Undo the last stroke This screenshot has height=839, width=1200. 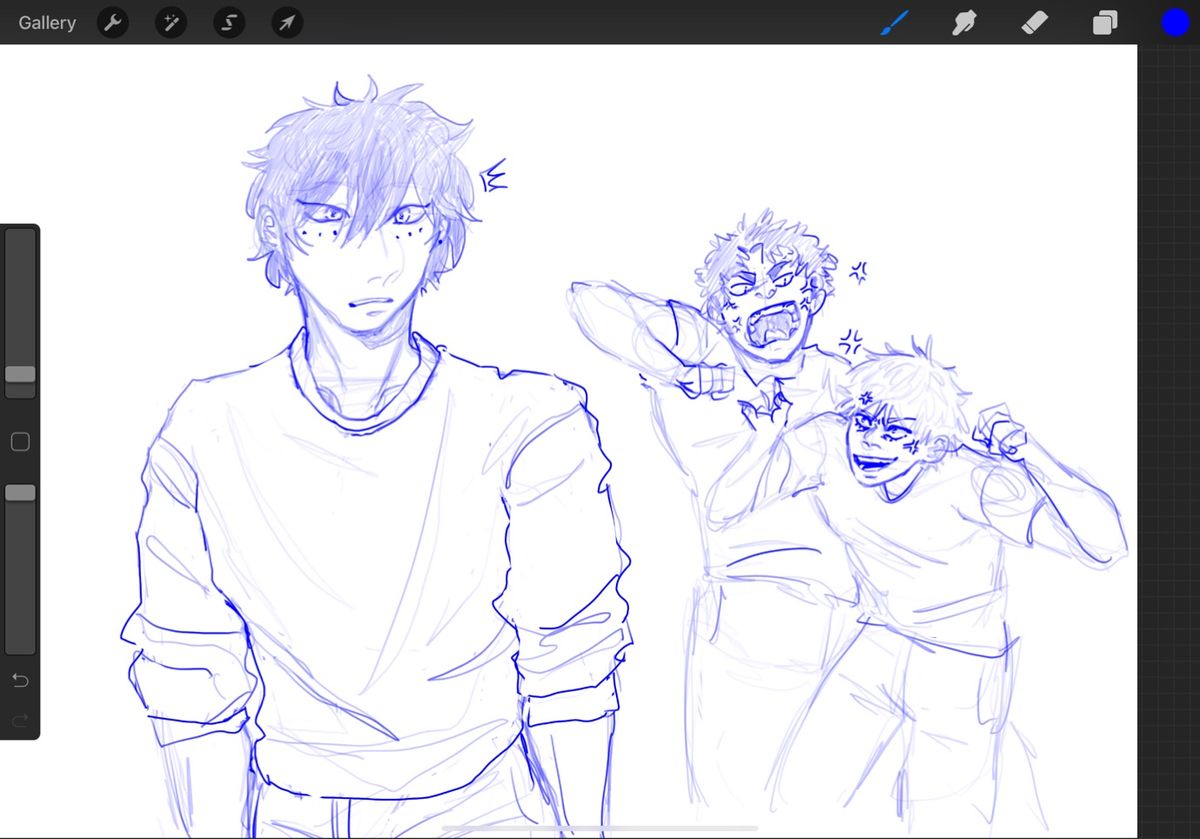tap(20, 681)
